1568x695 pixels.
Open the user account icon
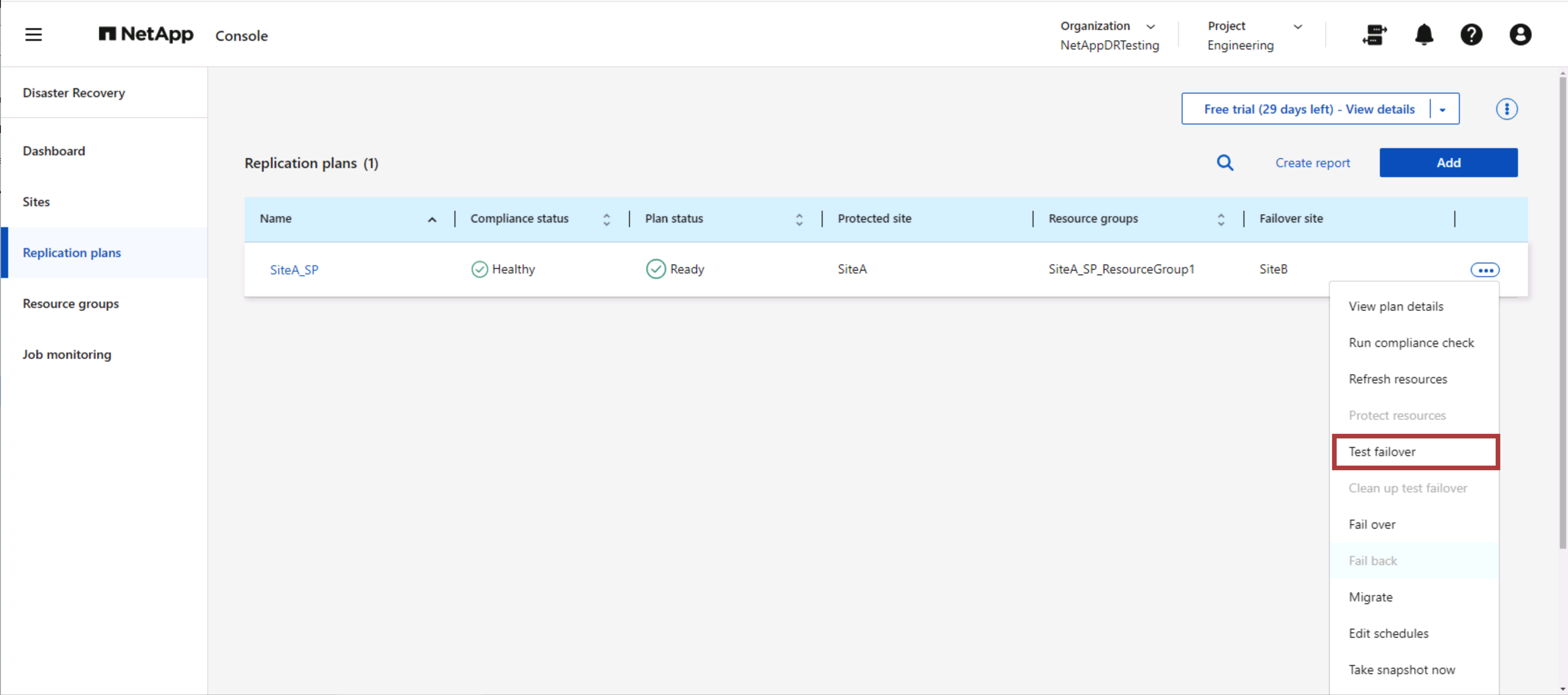click(1520, 35)
